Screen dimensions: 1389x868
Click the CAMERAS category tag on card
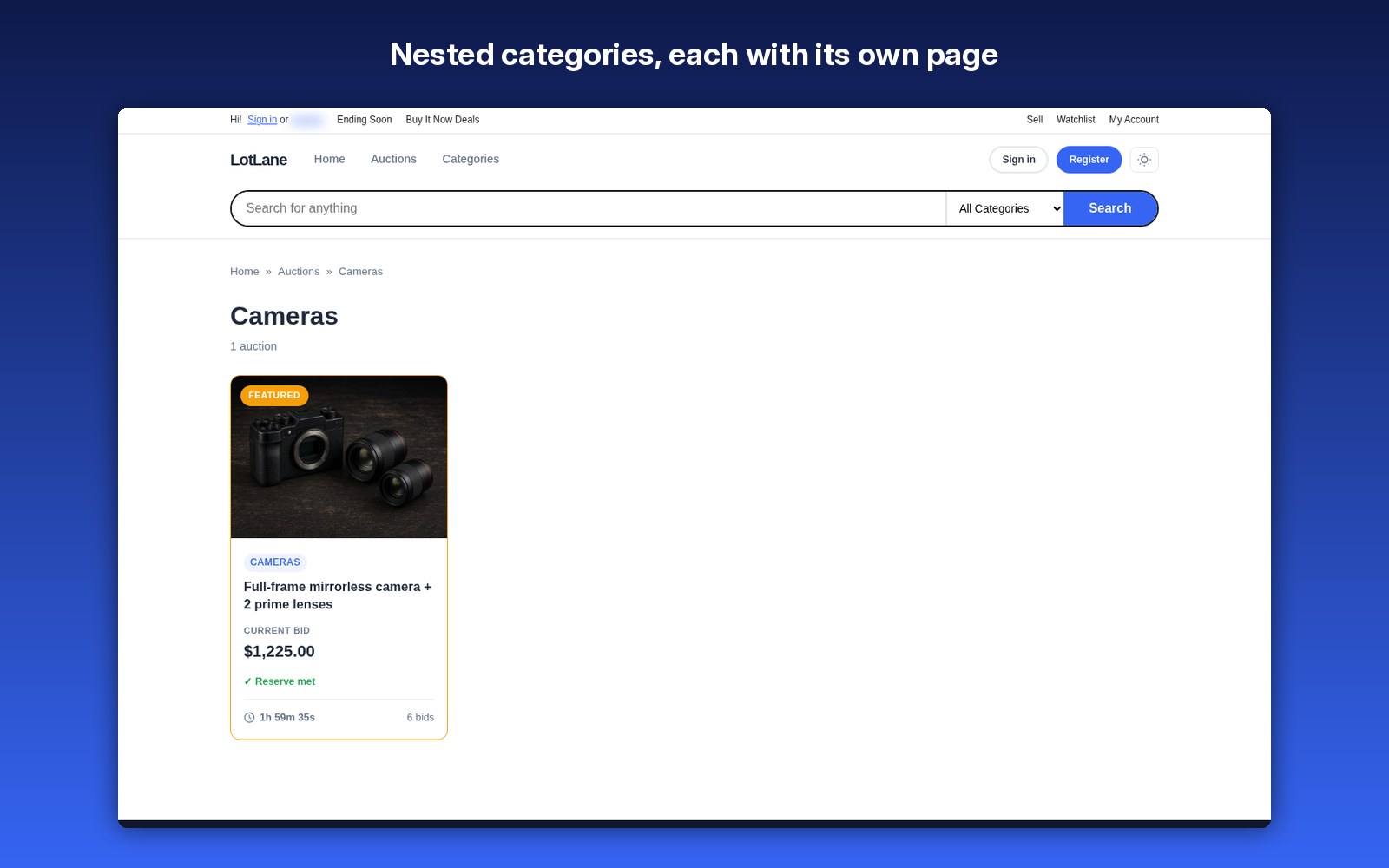coord(275,562)
